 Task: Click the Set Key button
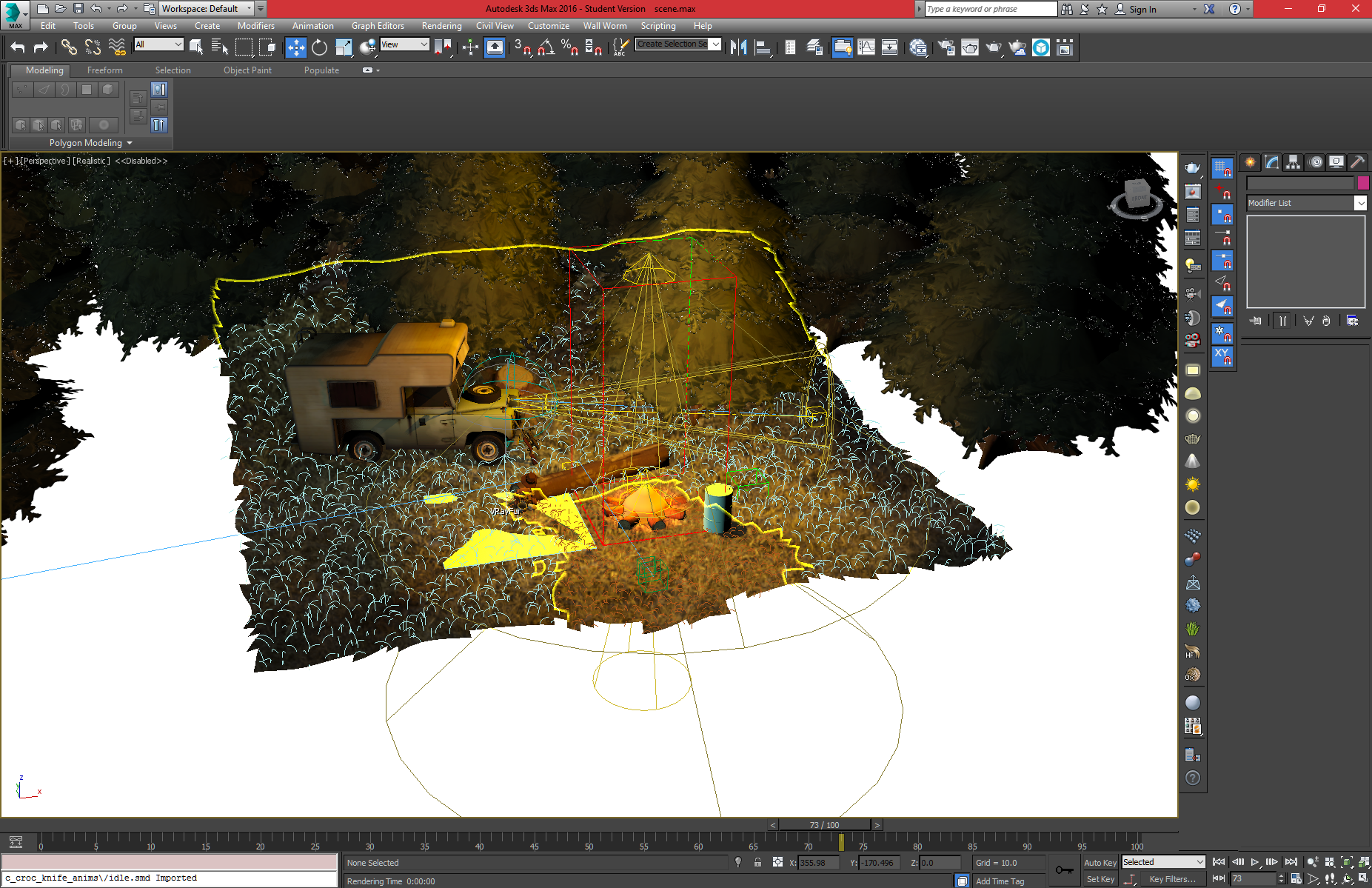pos(1100,879)
